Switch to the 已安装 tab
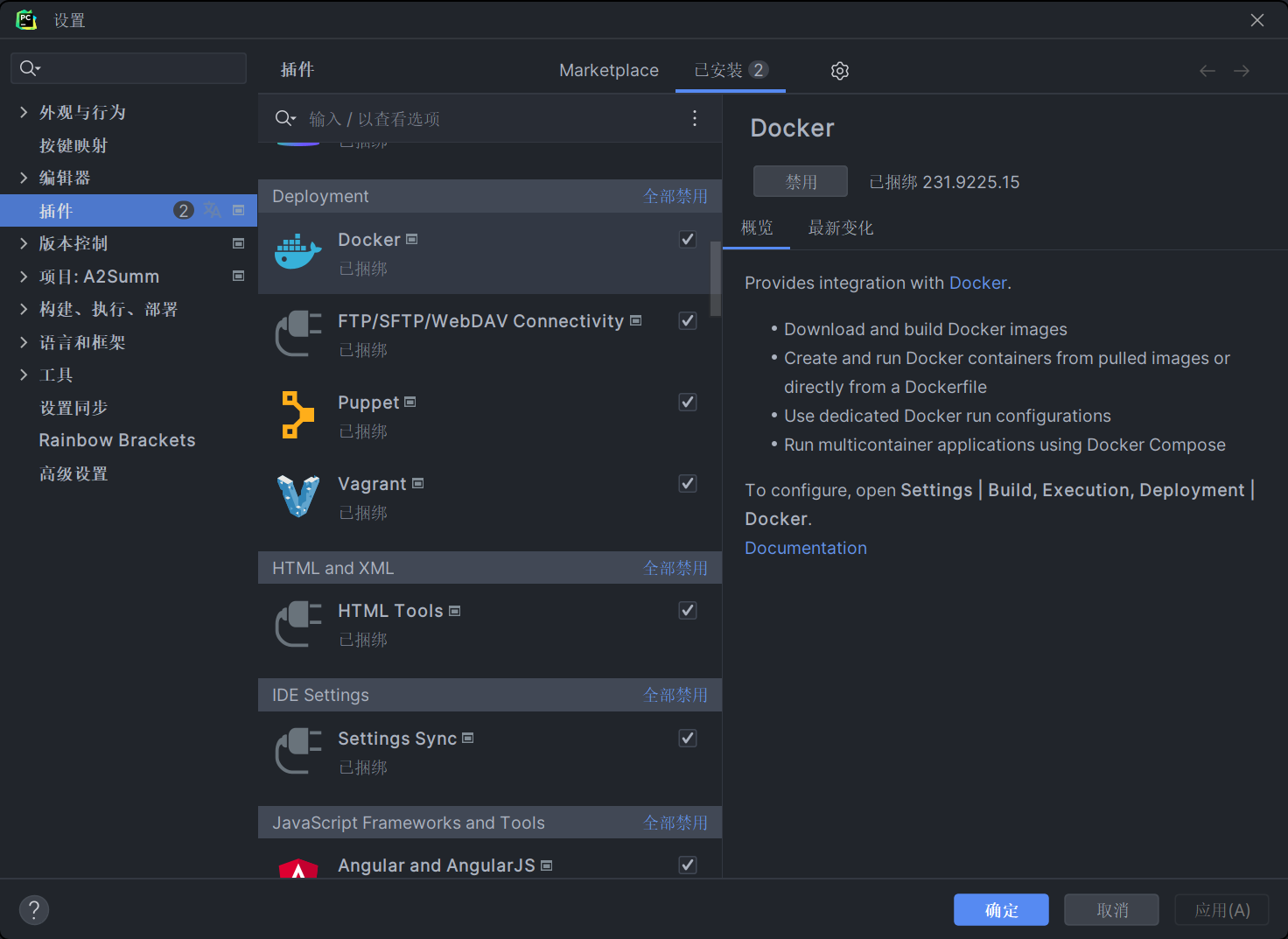The height and width of the screenshot is (939, 1288). [x=731, y=70]
